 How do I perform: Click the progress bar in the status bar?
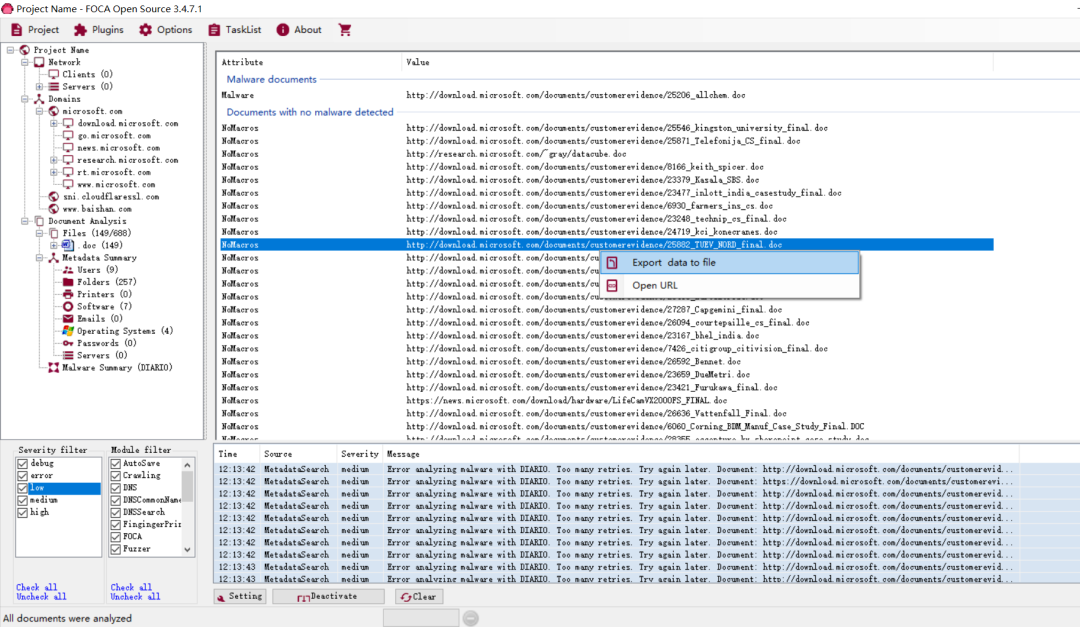click(421, 617)
